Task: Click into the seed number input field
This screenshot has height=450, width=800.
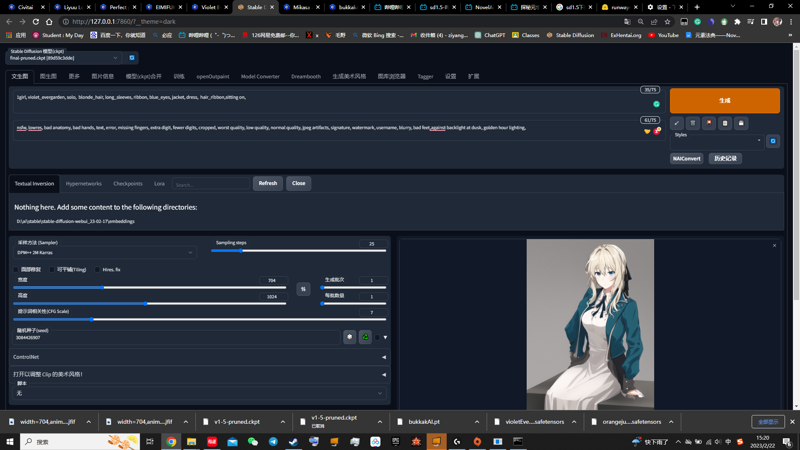Action: pyautogui.click(x=176, y=338)
